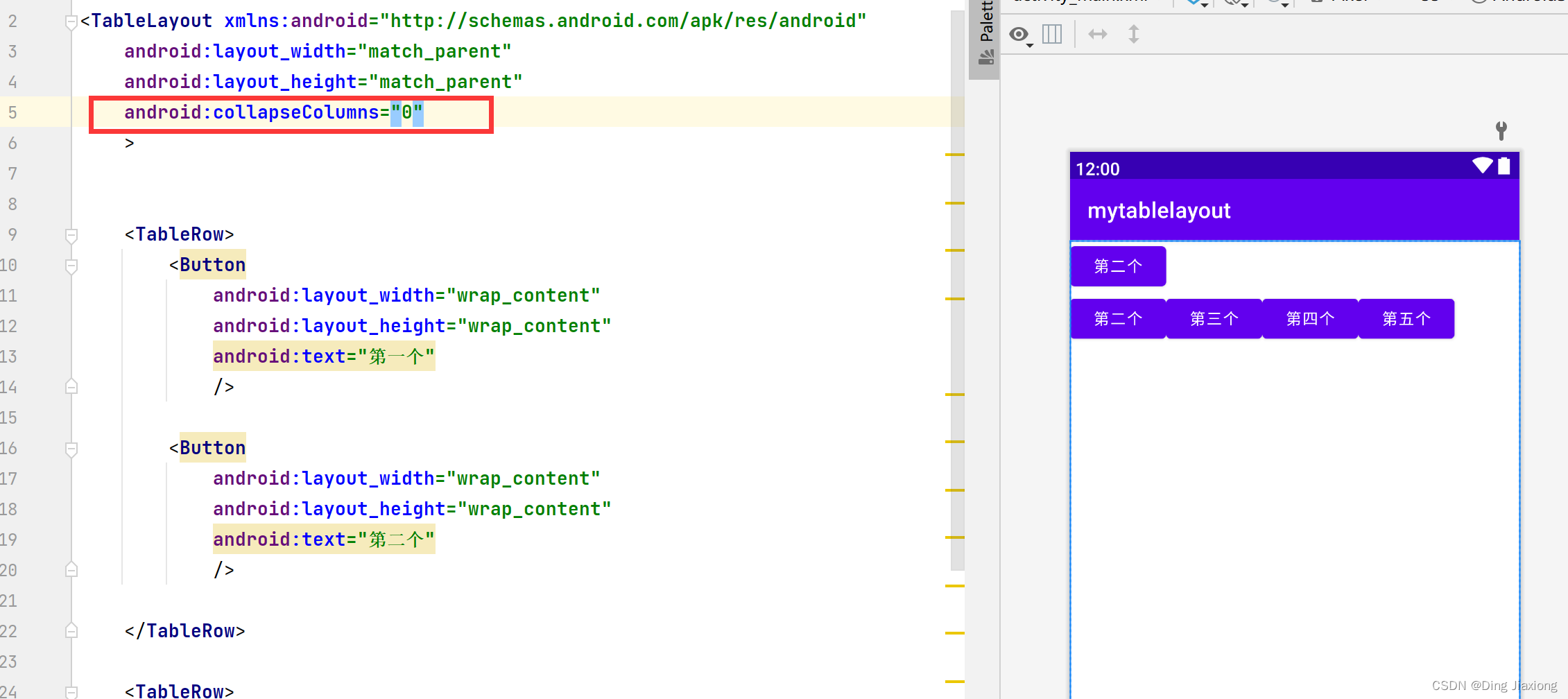Click layout_height="wrap_content" on line 18
1568x699 pixels.
413,509
